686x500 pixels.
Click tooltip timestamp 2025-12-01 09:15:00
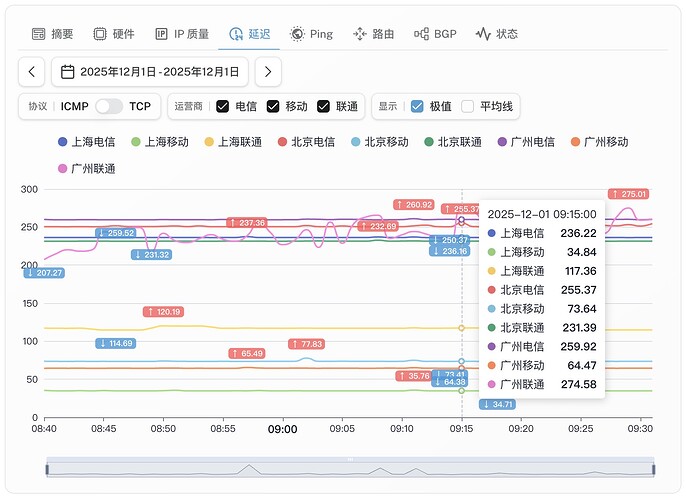542,214
